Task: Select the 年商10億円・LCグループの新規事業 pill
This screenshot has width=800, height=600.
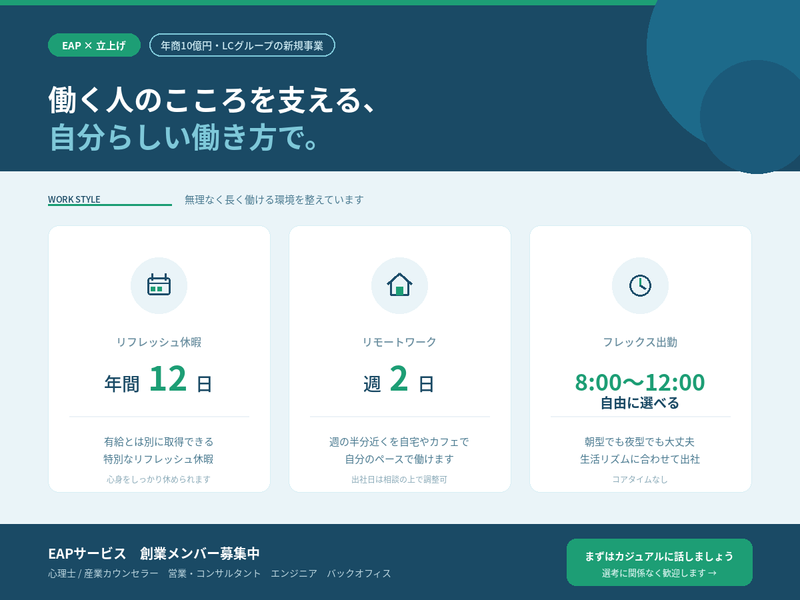Action: coord(242,45)
